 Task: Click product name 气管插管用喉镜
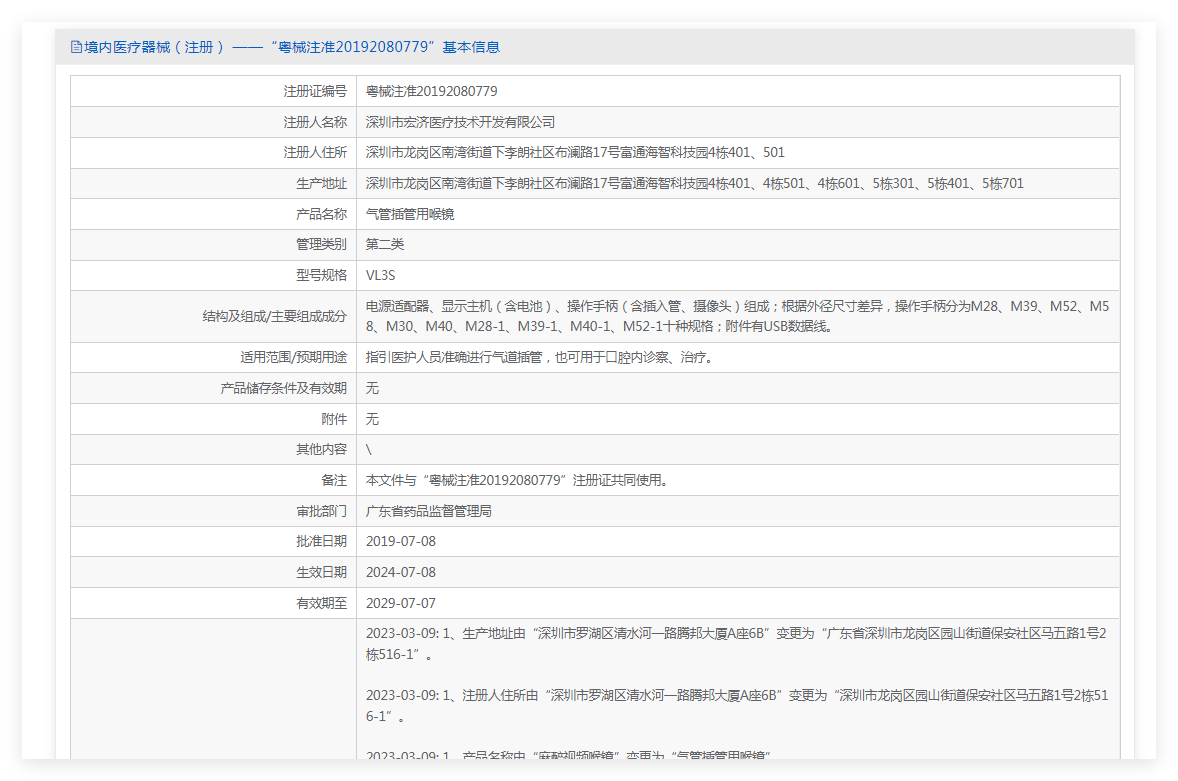(409, 214)
